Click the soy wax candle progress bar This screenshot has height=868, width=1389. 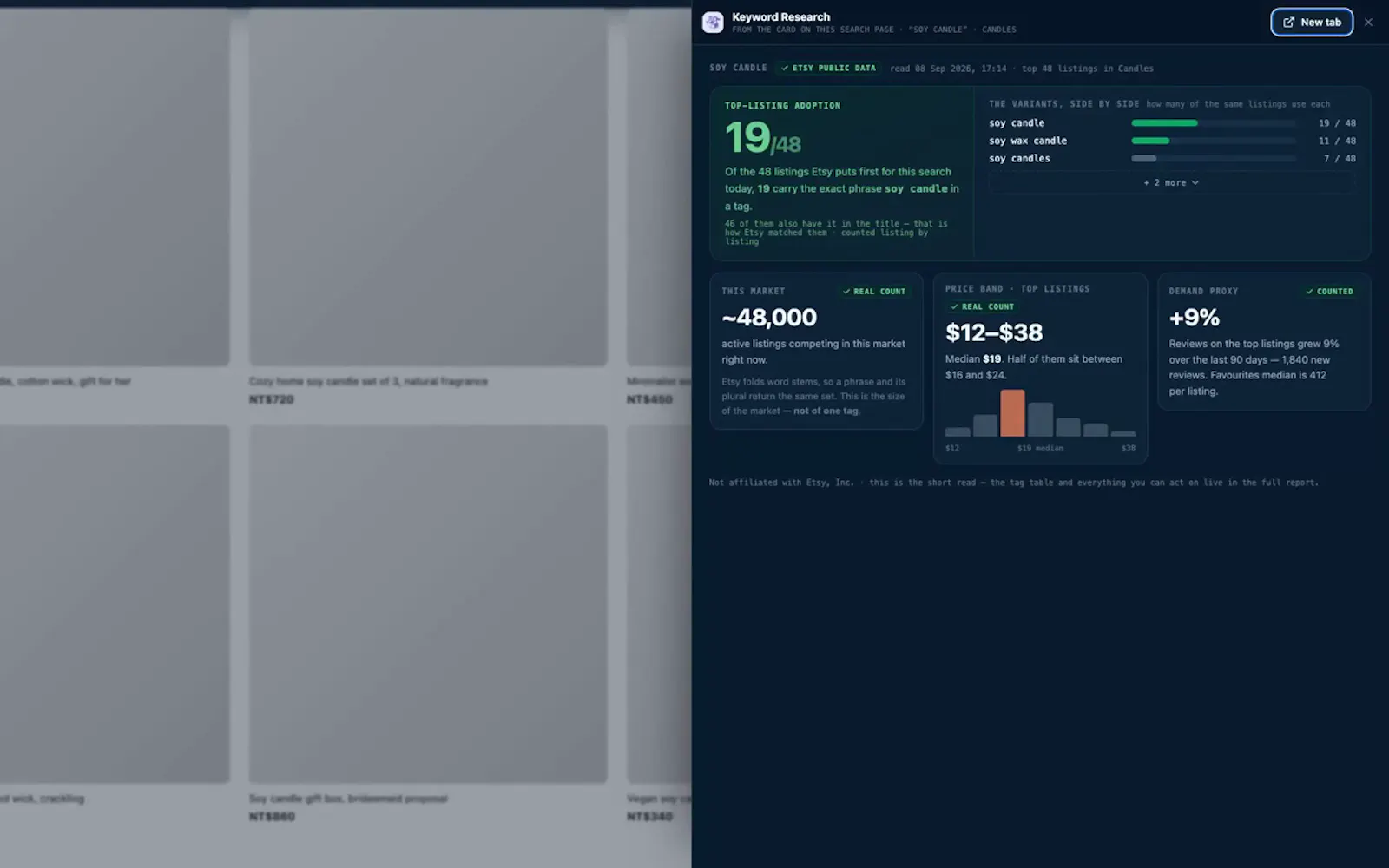1213,141
